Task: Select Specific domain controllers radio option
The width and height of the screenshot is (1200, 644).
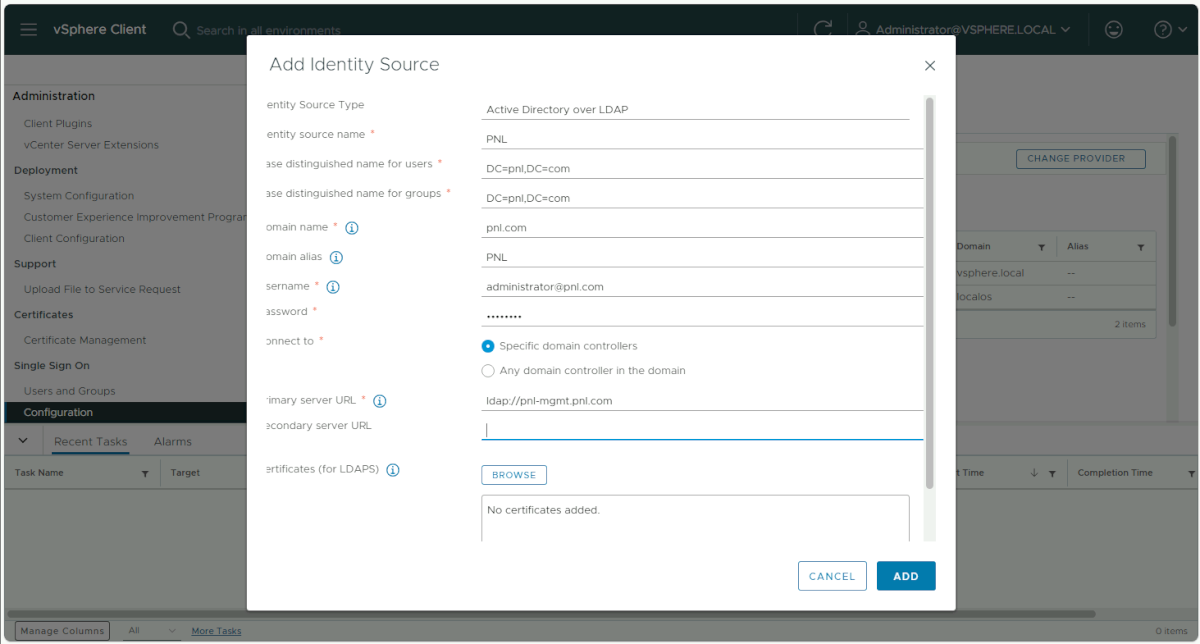Action: [488, 346]
